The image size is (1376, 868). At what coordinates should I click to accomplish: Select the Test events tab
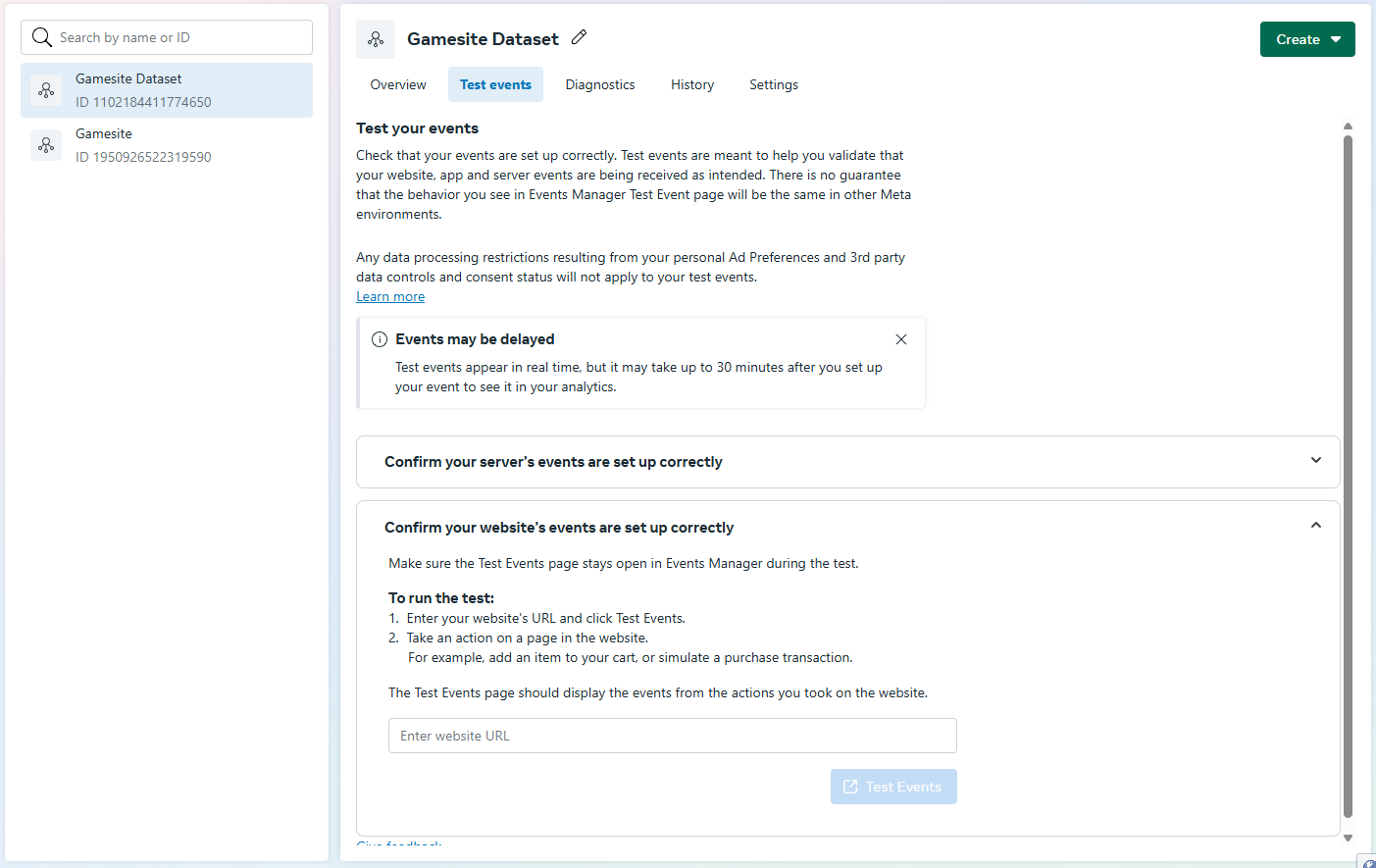pos(495,84)
